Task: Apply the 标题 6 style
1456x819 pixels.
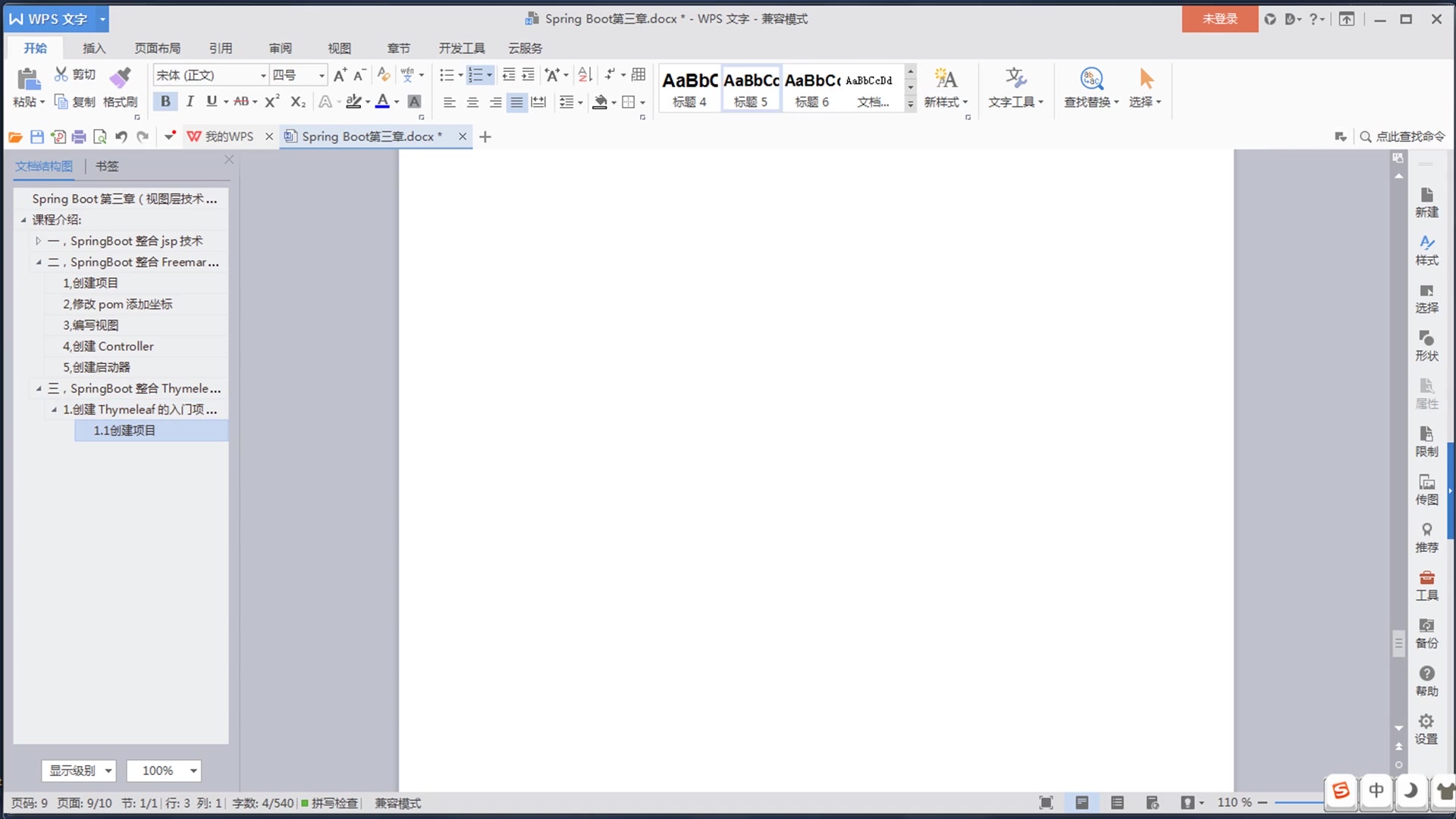Action: point(811,89)
